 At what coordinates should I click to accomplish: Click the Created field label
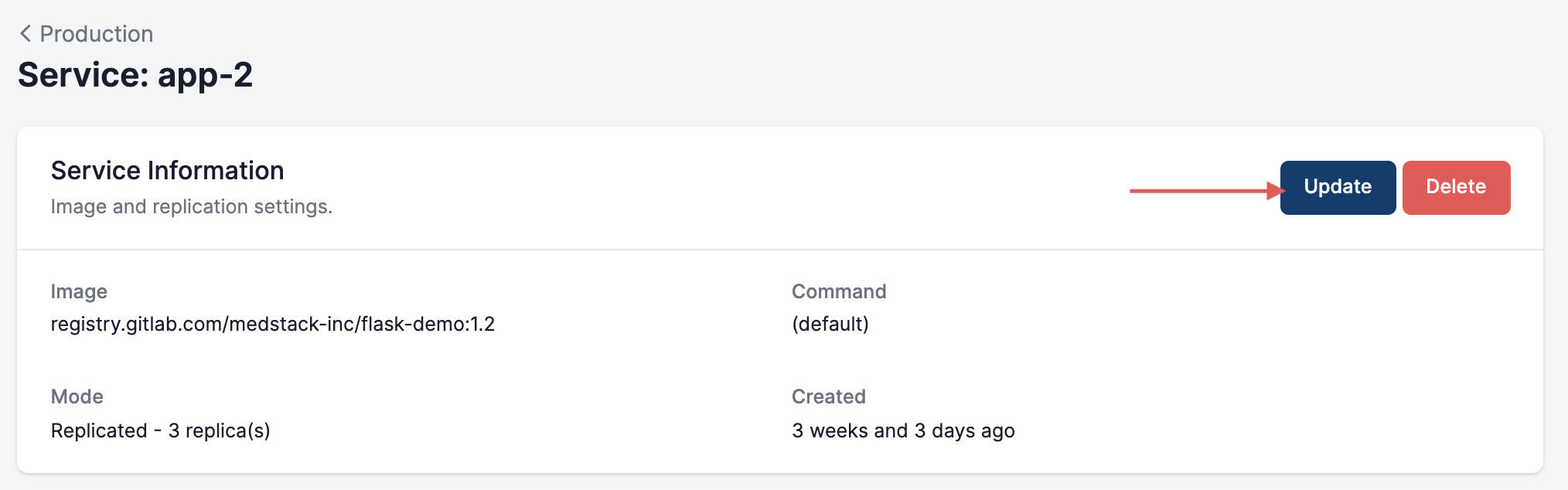tap(829, 396)
